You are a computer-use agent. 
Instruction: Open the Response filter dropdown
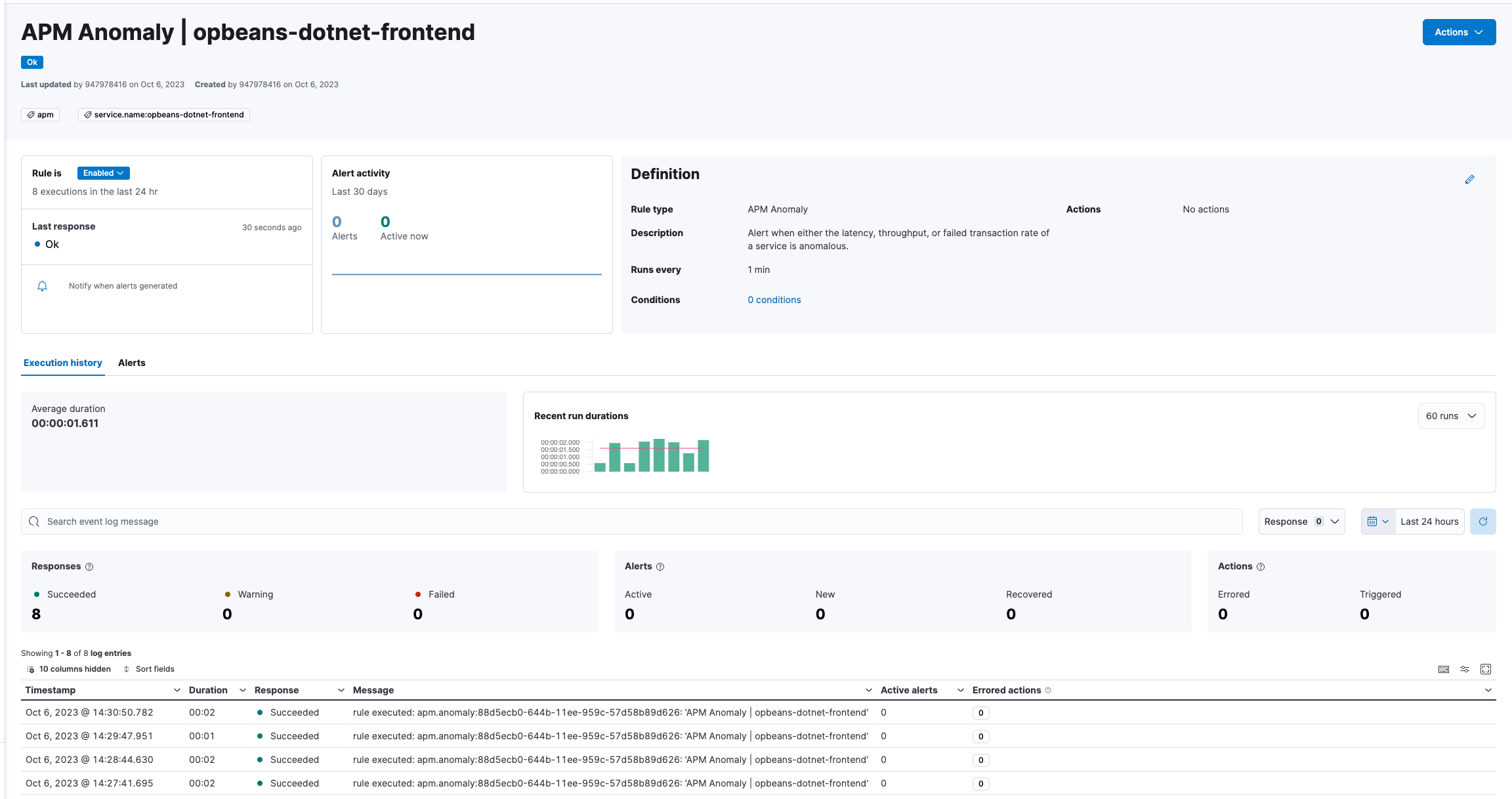[1301, 522]
